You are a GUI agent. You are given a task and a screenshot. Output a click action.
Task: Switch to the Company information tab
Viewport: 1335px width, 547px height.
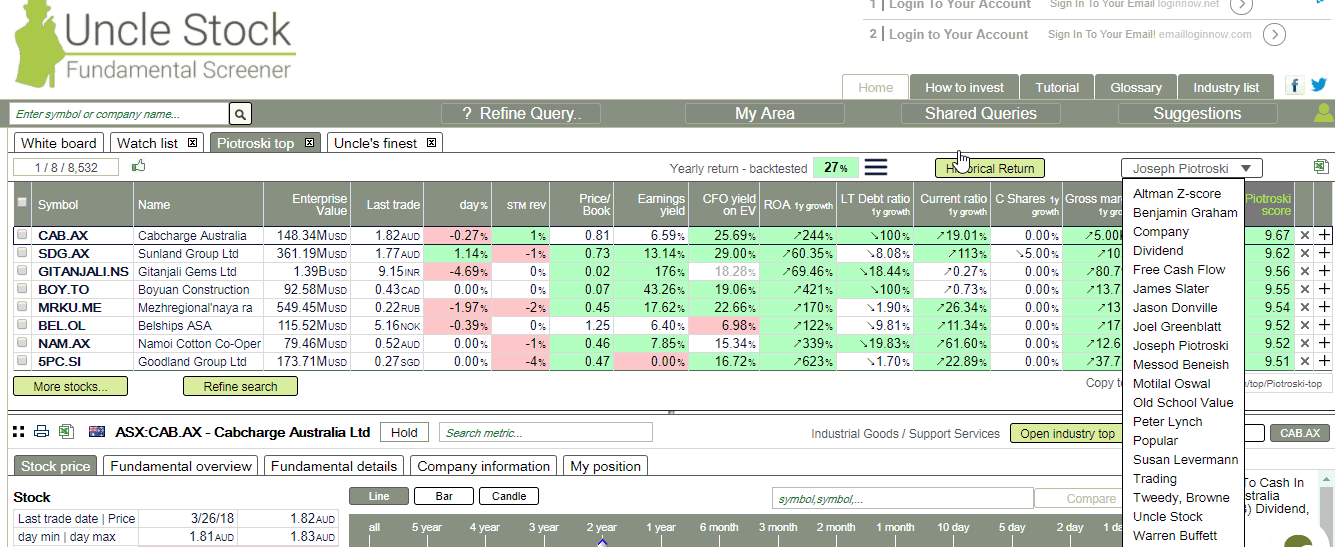coord(484,466)
